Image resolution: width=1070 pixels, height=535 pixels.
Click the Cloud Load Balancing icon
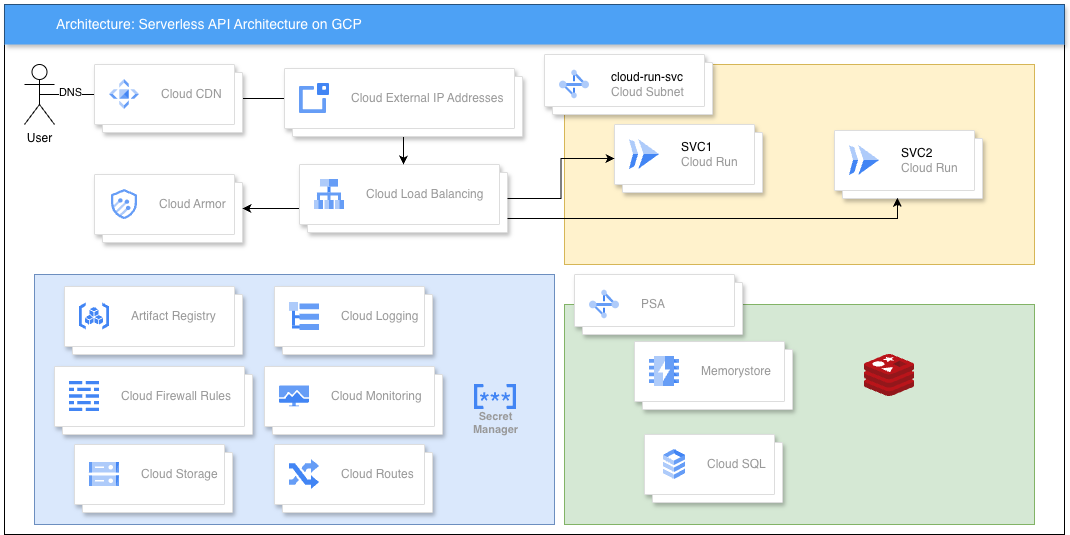[x=329, y=194]
